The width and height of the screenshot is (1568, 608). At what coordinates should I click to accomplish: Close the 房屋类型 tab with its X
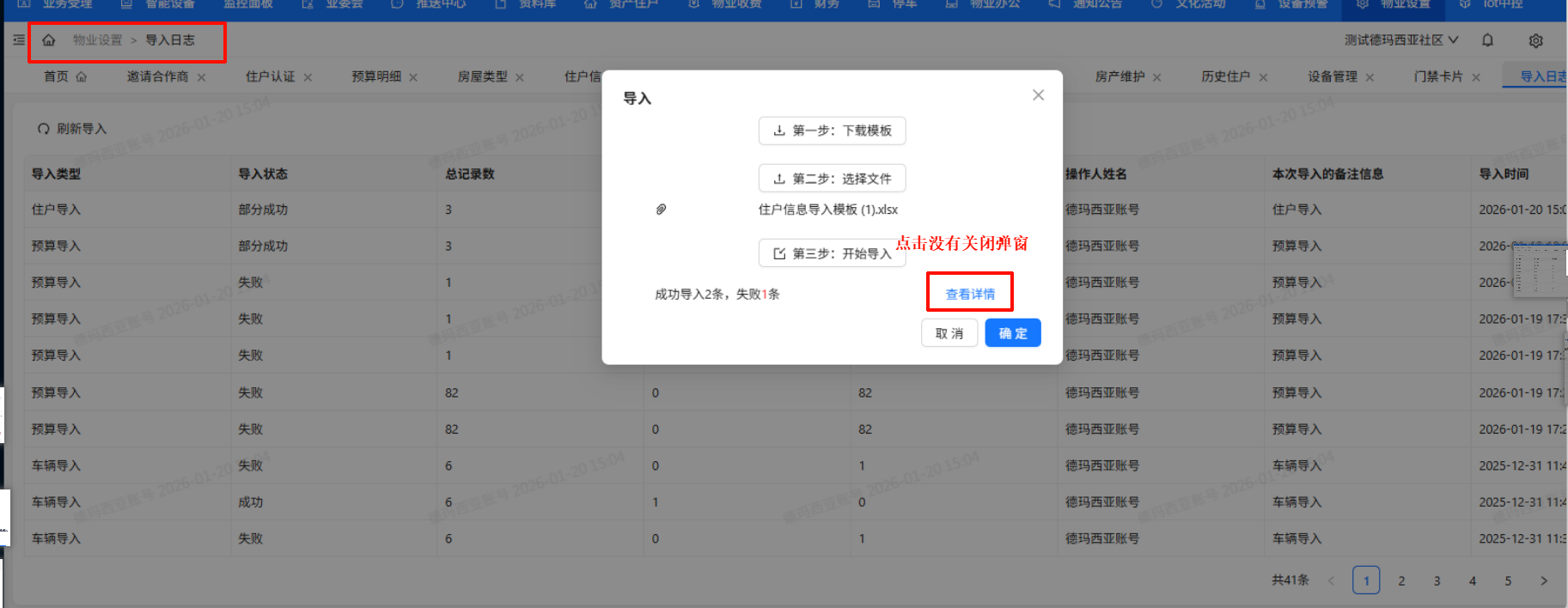point(520,77)
